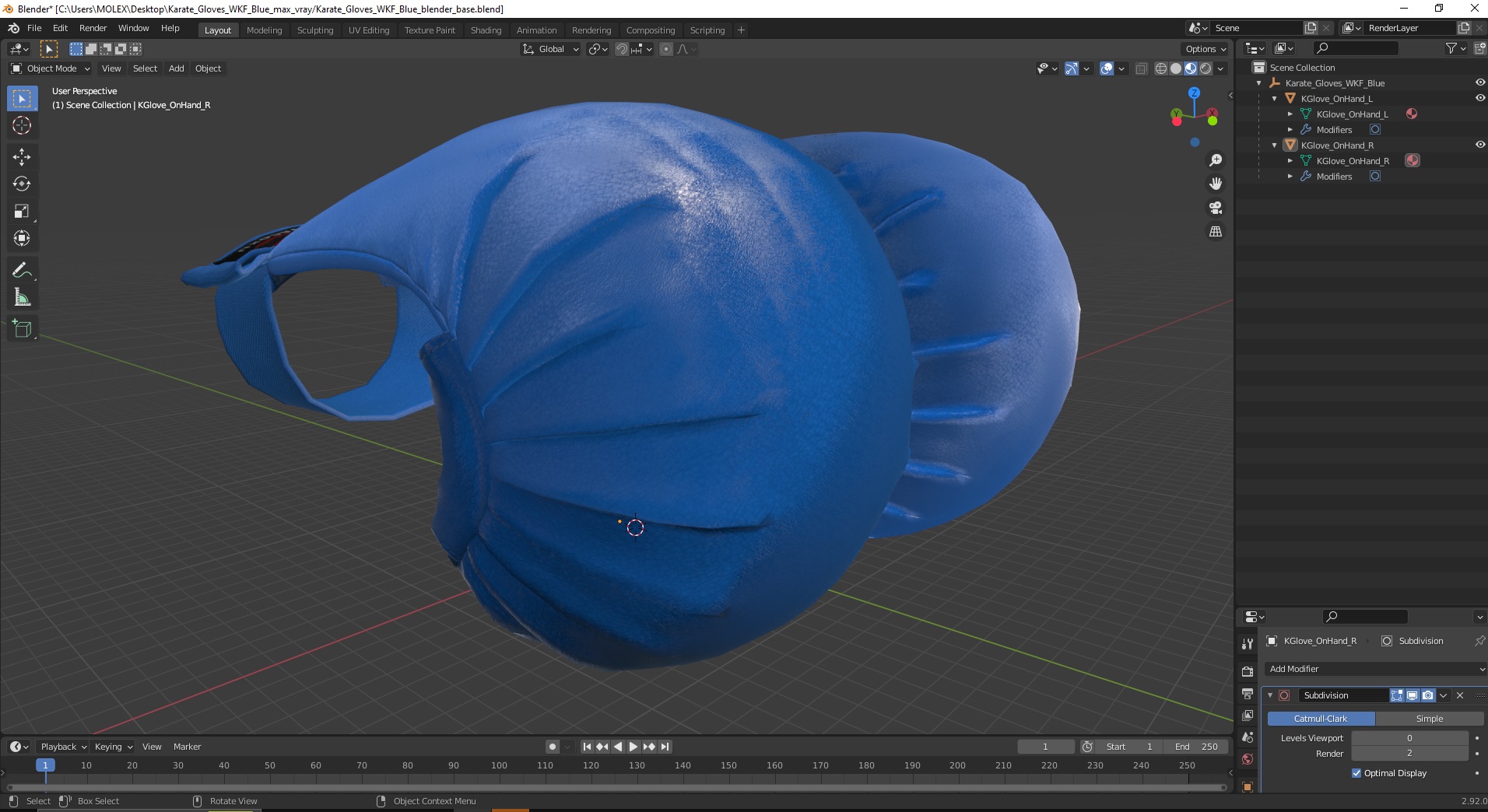The width and height of the screenshot is (1488, 812).
Task: Toggle viewport gizmos display
Action: coord(1072,68)
